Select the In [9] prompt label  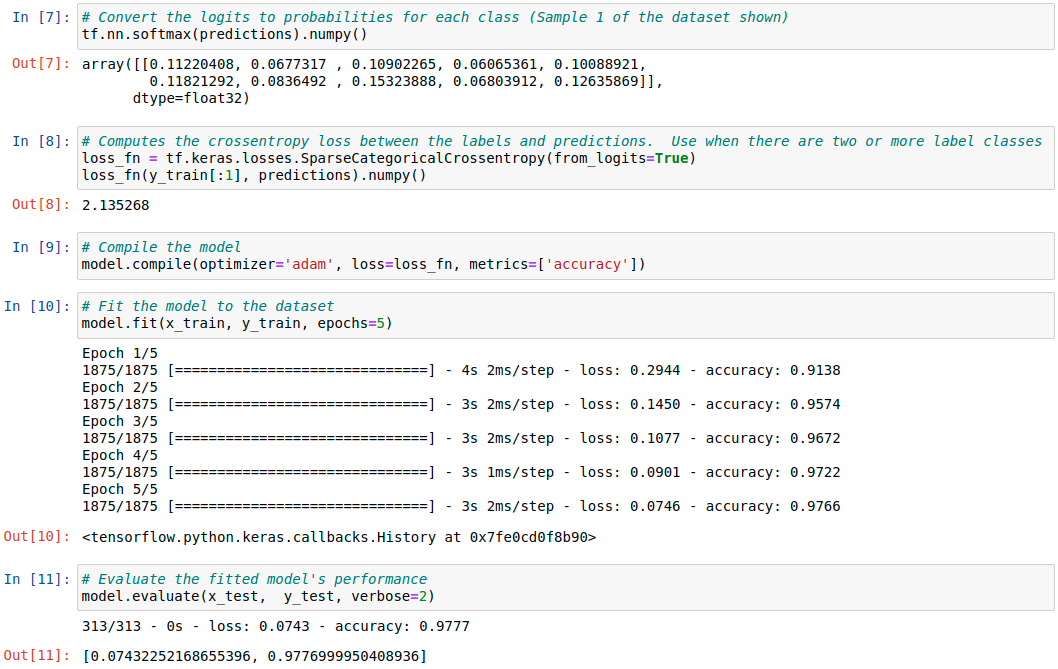40,247
